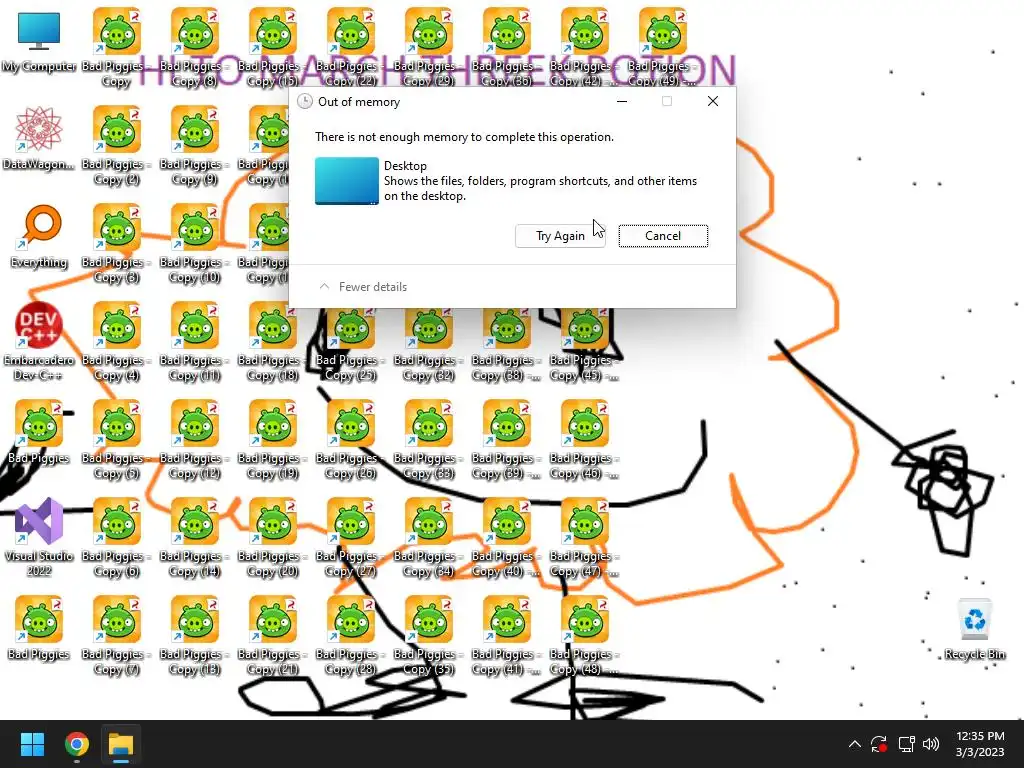This screenshot has width=1024, height=768.
Task: Select the Bad Piggies - Copy (40) shortcut
Action: (506, 537)
